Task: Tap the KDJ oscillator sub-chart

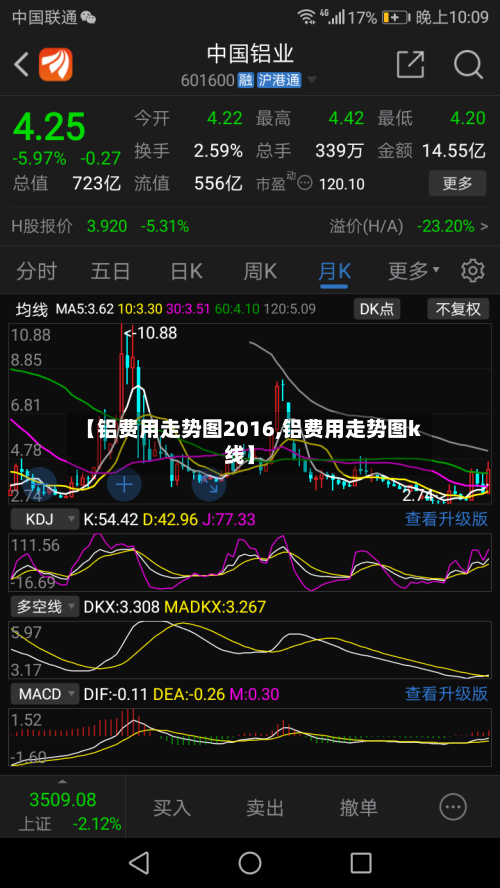Action: point(250,562)
